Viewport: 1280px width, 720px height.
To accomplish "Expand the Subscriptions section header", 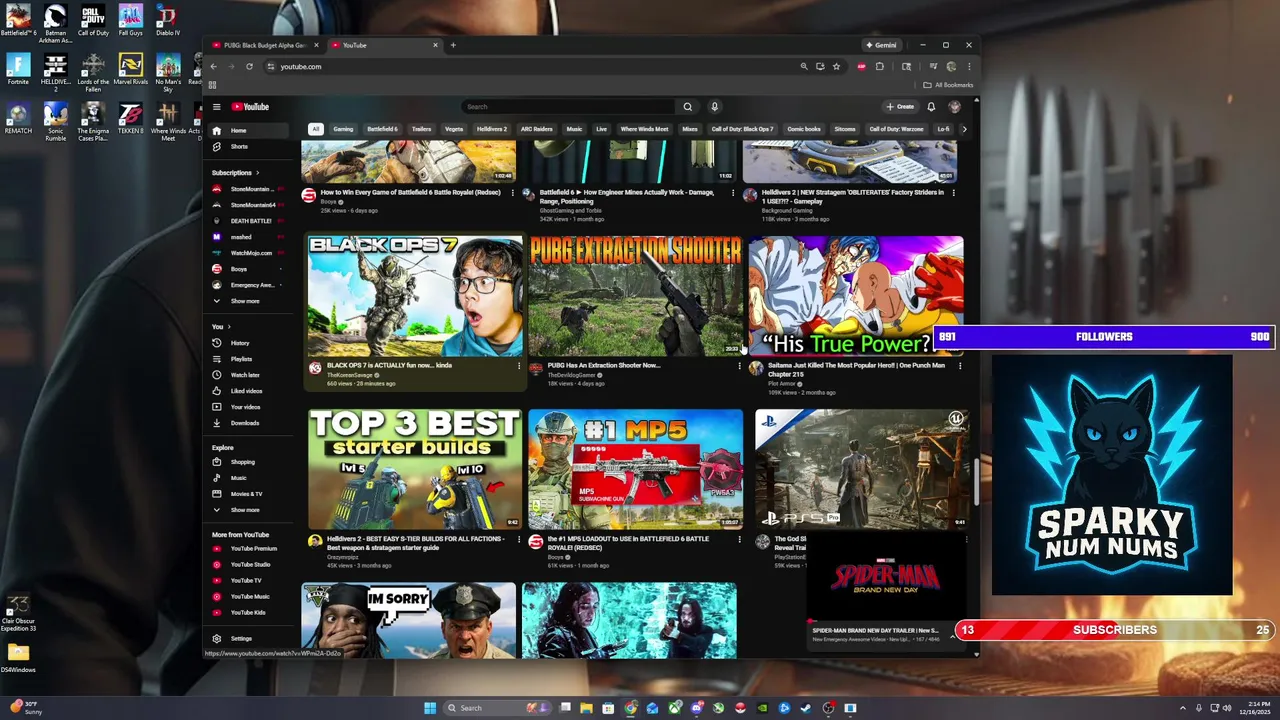I will (x=234, y=173).
